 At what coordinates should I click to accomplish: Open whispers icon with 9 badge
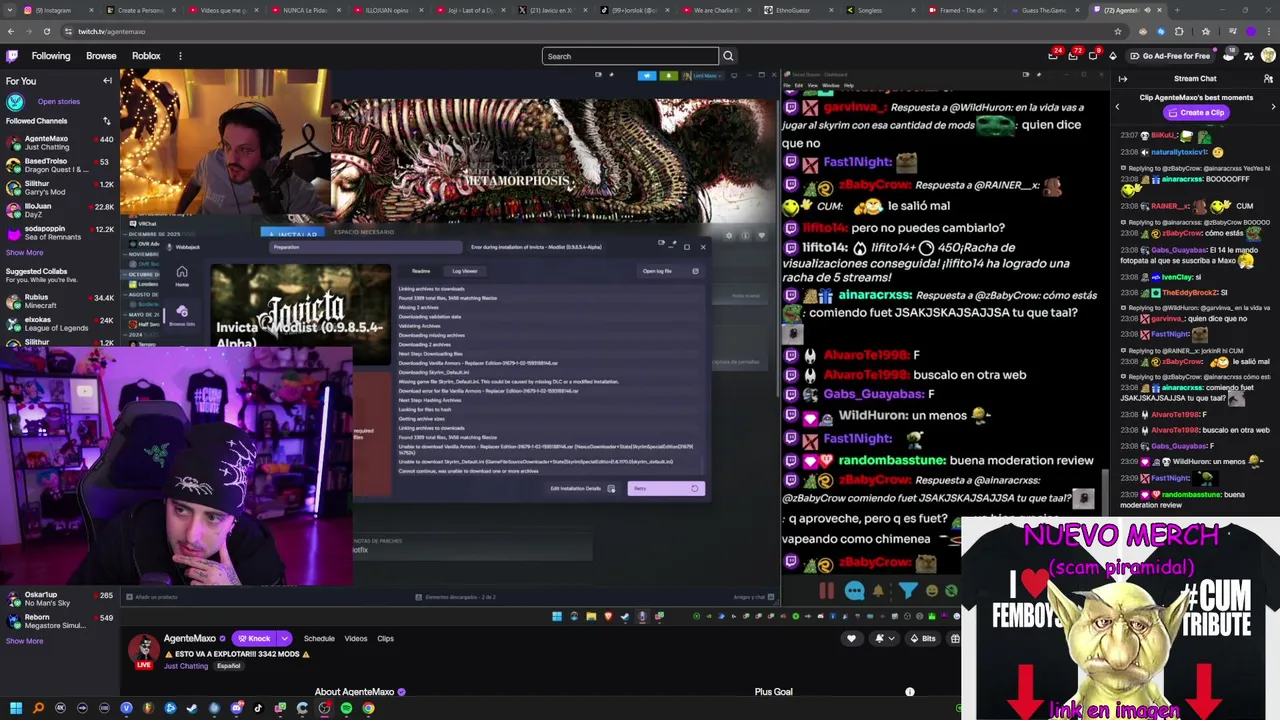(1093, 56)
